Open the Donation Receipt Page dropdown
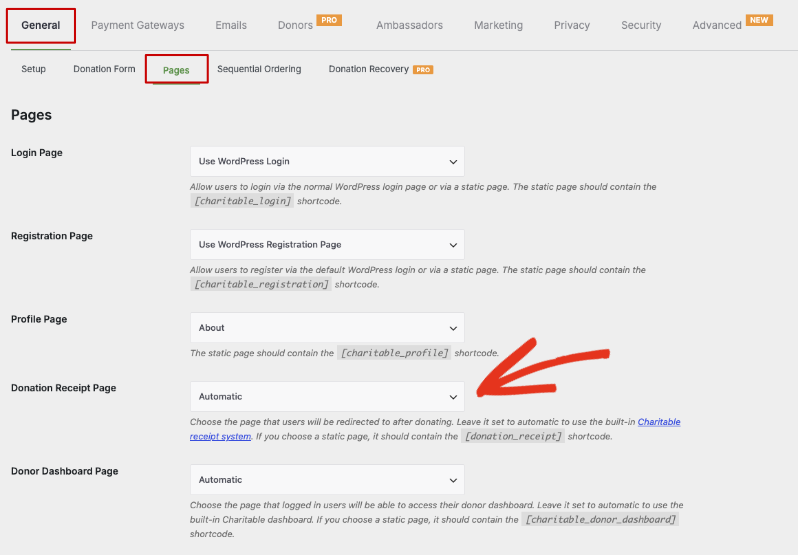This screenshot has height=555, width=798. click(327, 397)
